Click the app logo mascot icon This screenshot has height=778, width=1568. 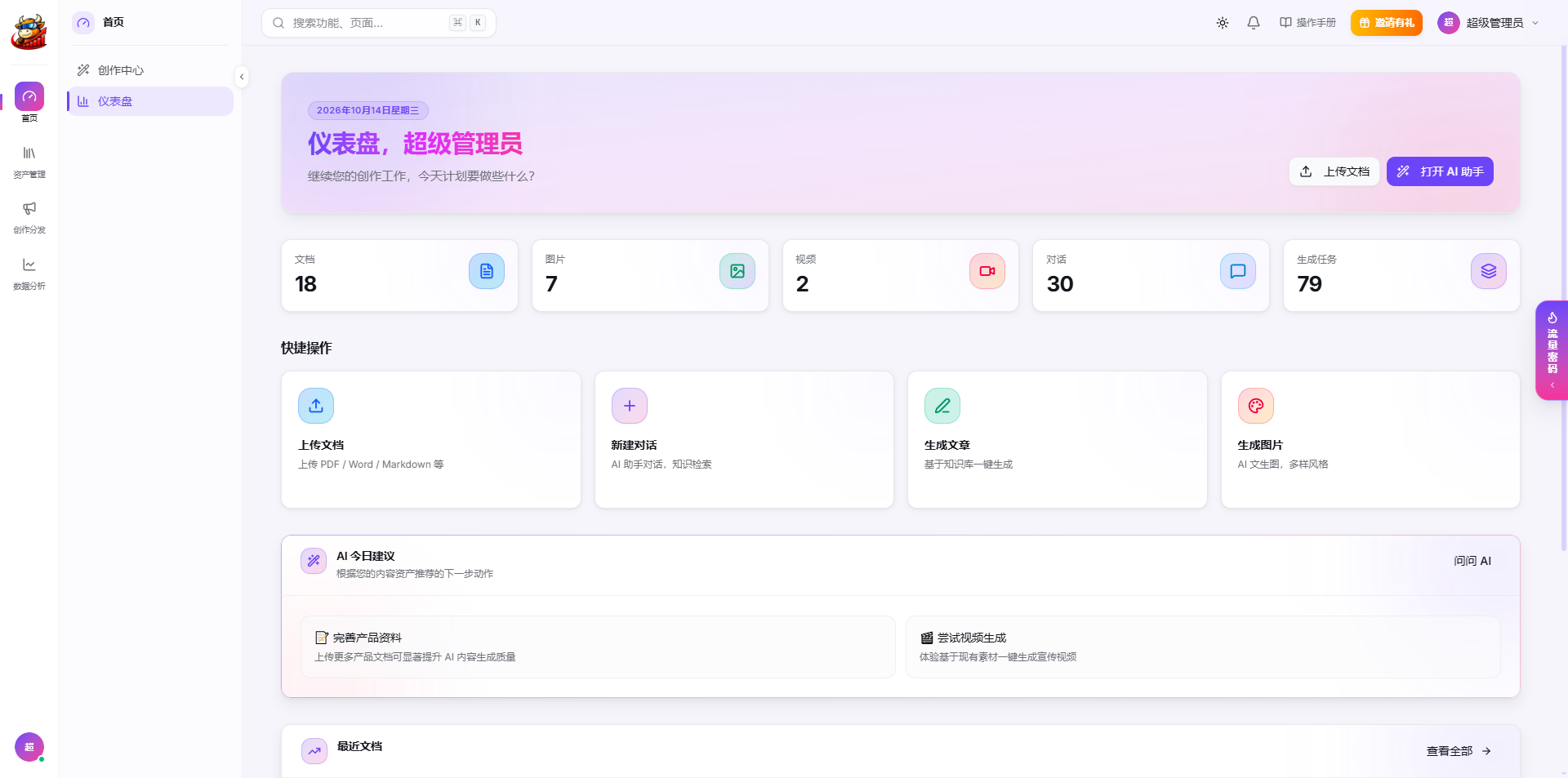(29, 32)
